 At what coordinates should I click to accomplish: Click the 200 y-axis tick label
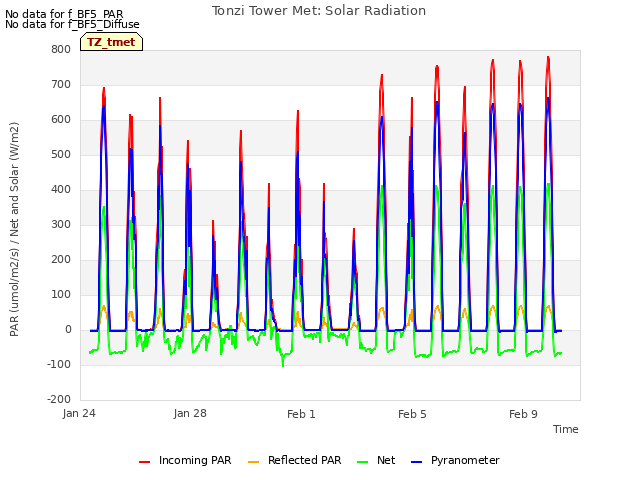(61, 260)
